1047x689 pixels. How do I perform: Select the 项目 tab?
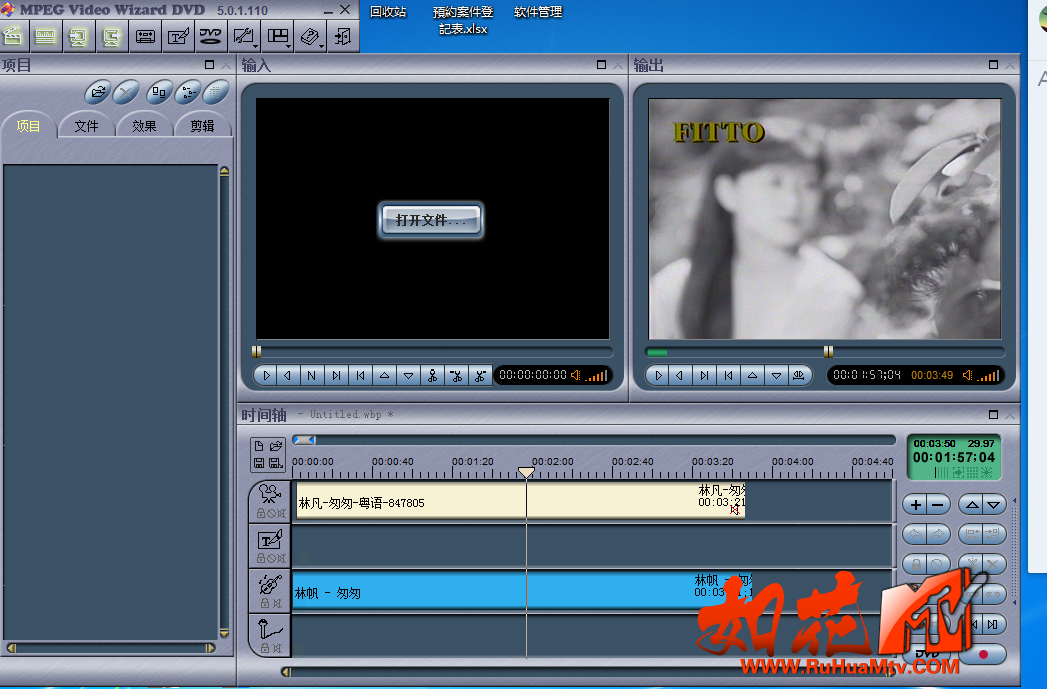[x=28, y=126]
